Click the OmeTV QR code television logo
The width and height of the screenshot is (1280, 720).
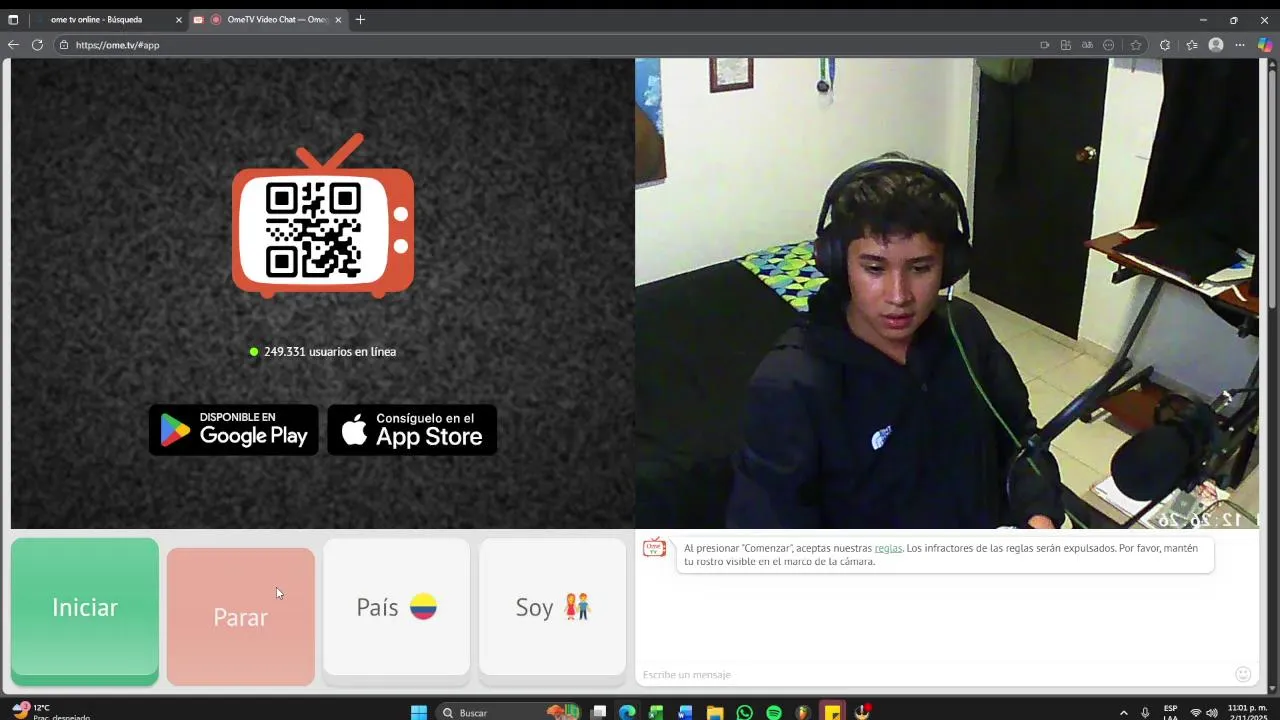[323, 217]
